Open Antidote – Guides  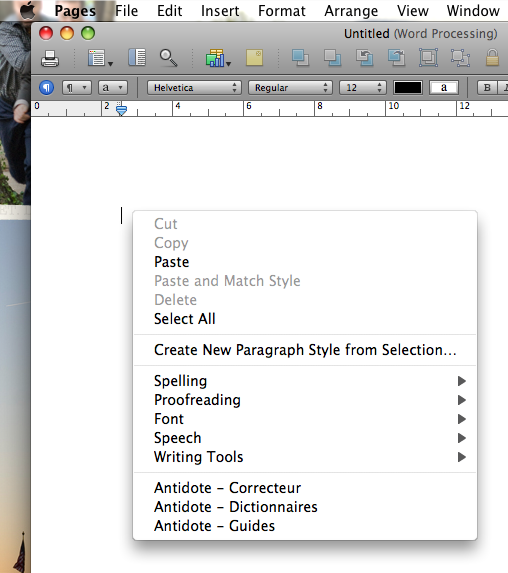pos(305,526)
